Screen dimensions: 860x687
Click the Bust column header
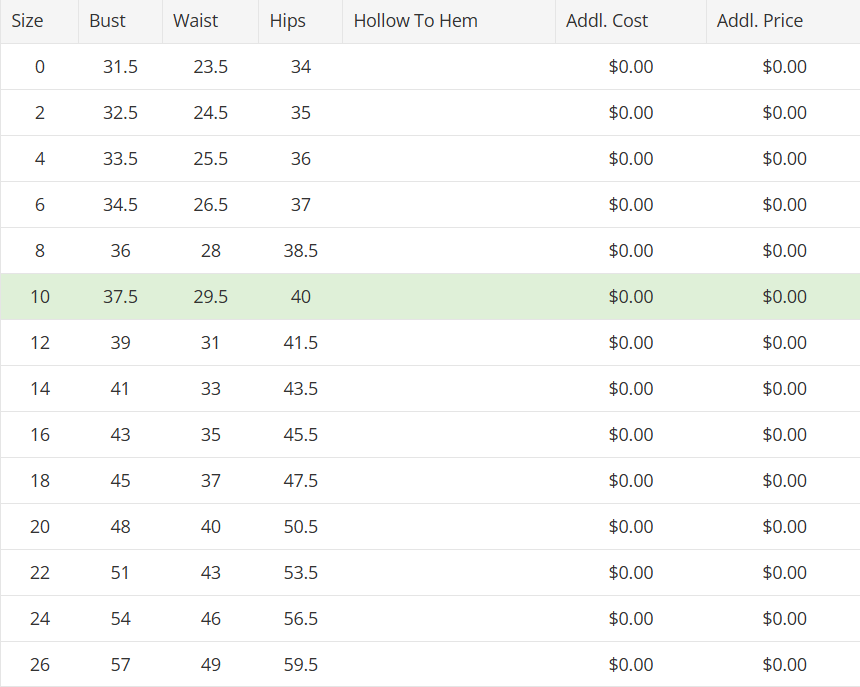tap(121, 21)
